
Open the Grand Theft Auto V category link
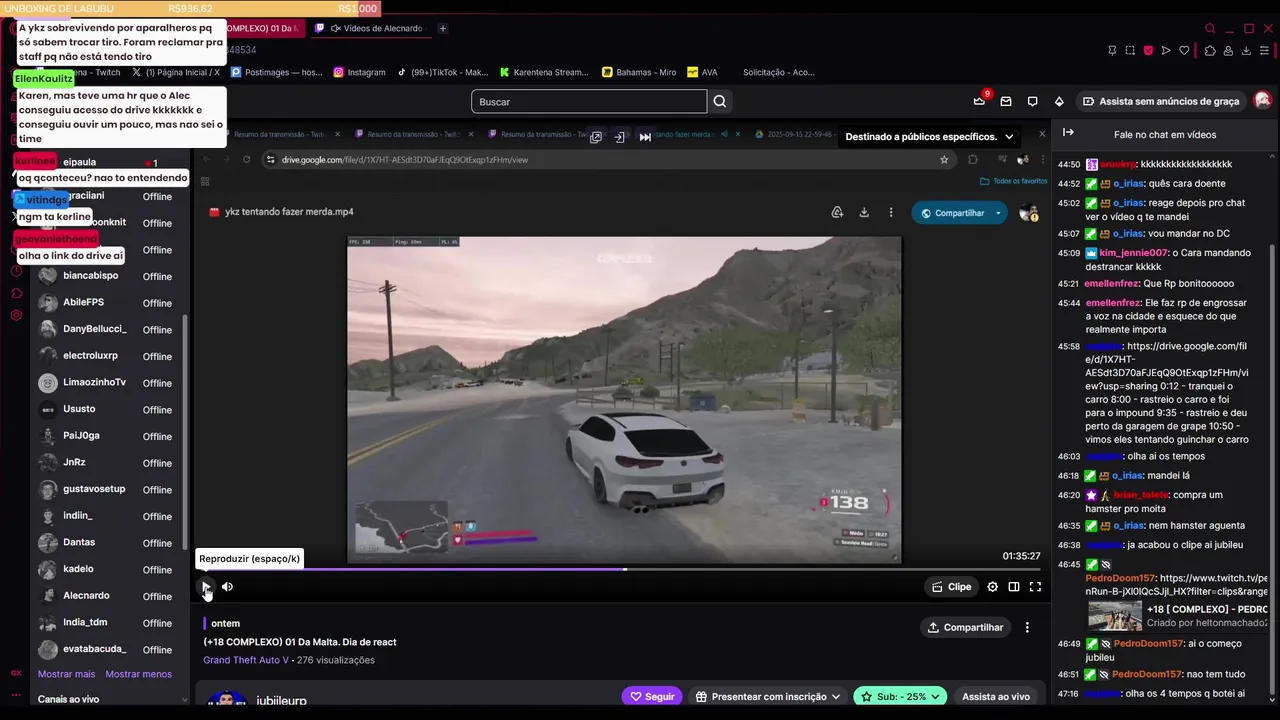coord(246,660)
